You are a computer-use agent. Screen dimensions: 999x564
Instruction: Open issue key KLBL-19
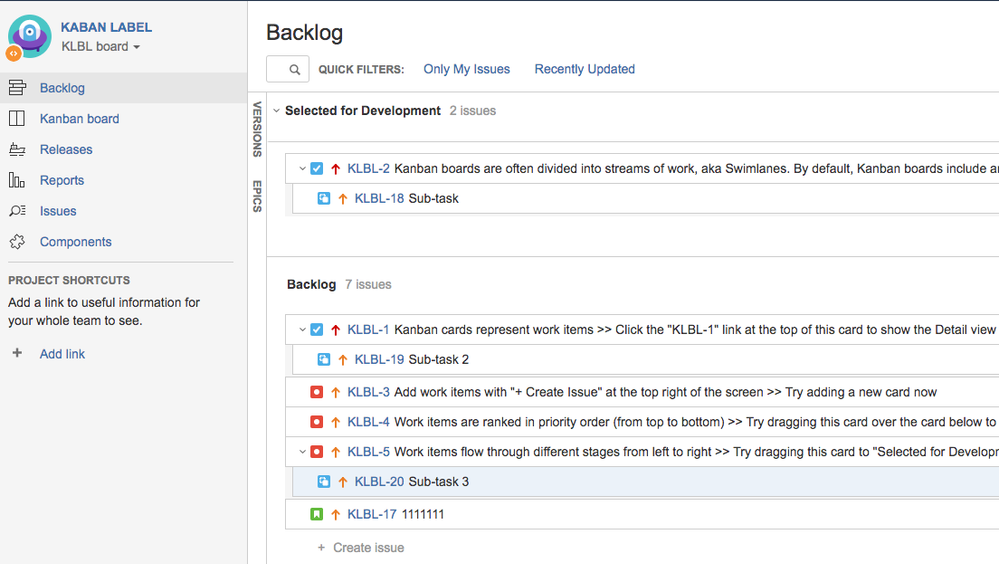379,359
